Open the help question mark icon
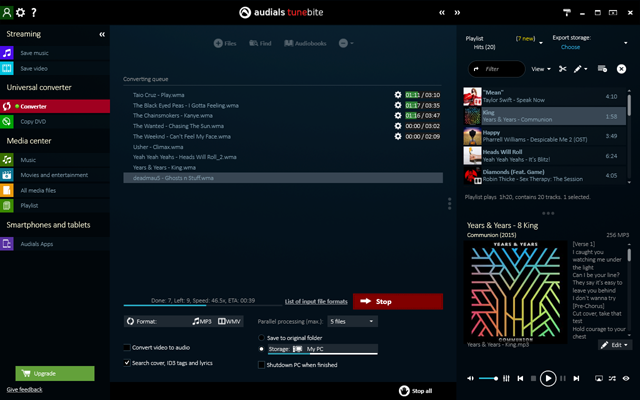 [x=34, y=12]
